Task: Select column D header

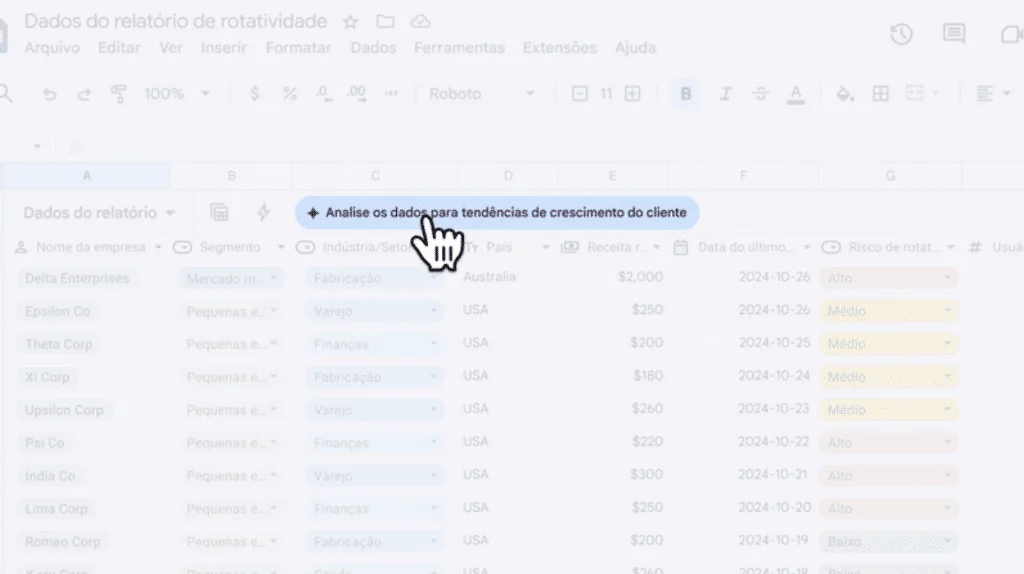Action: (508, 176)
